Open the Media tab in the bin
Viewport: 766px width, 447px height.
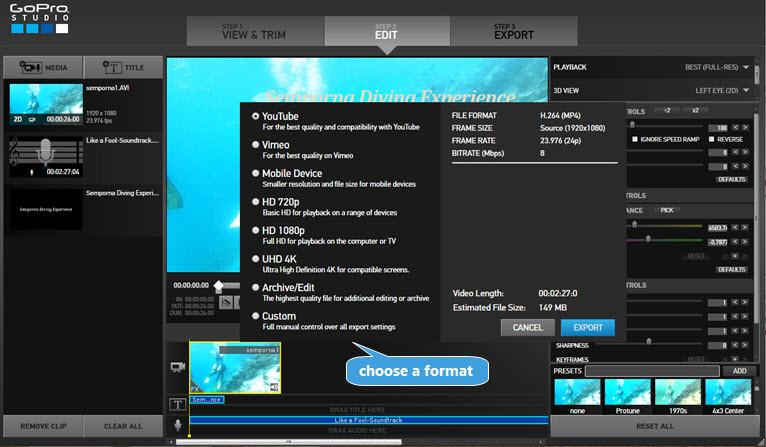coord(43,67)
